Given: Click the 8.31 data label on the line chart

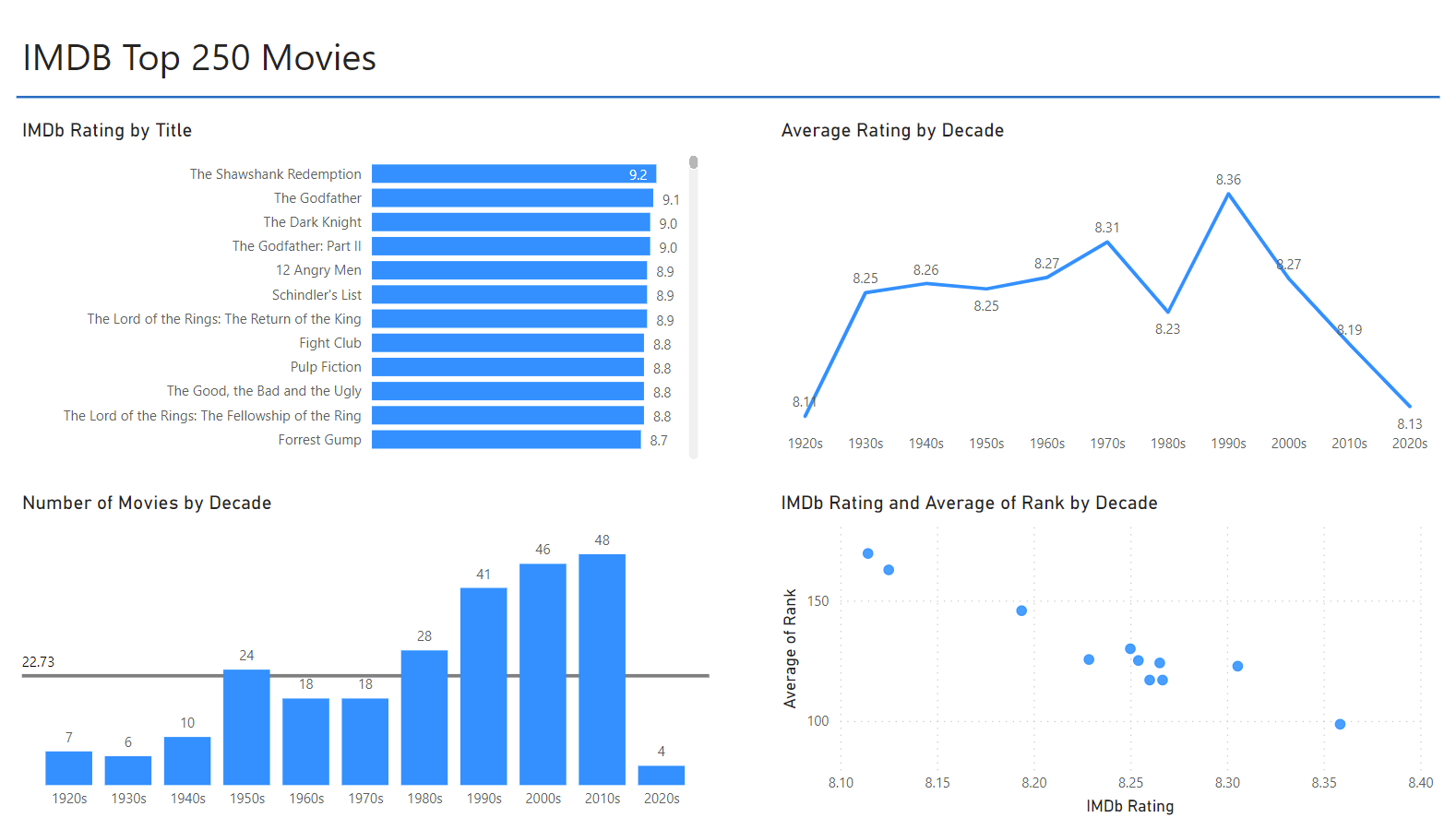Looking at the screenshot, I should (1107, 228).
